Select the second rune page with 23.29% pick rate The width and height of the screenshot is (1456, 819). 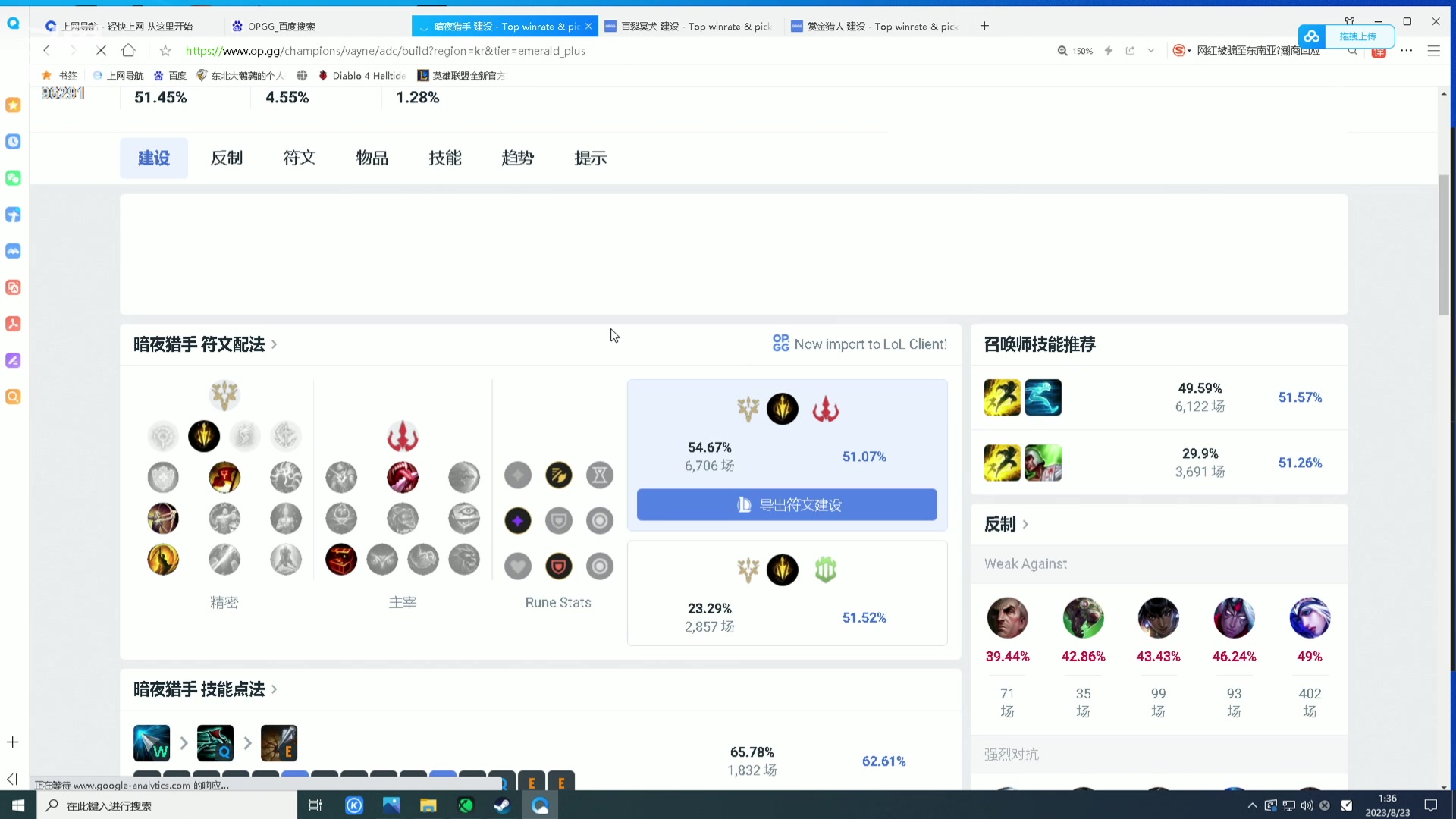pos(787,593)
